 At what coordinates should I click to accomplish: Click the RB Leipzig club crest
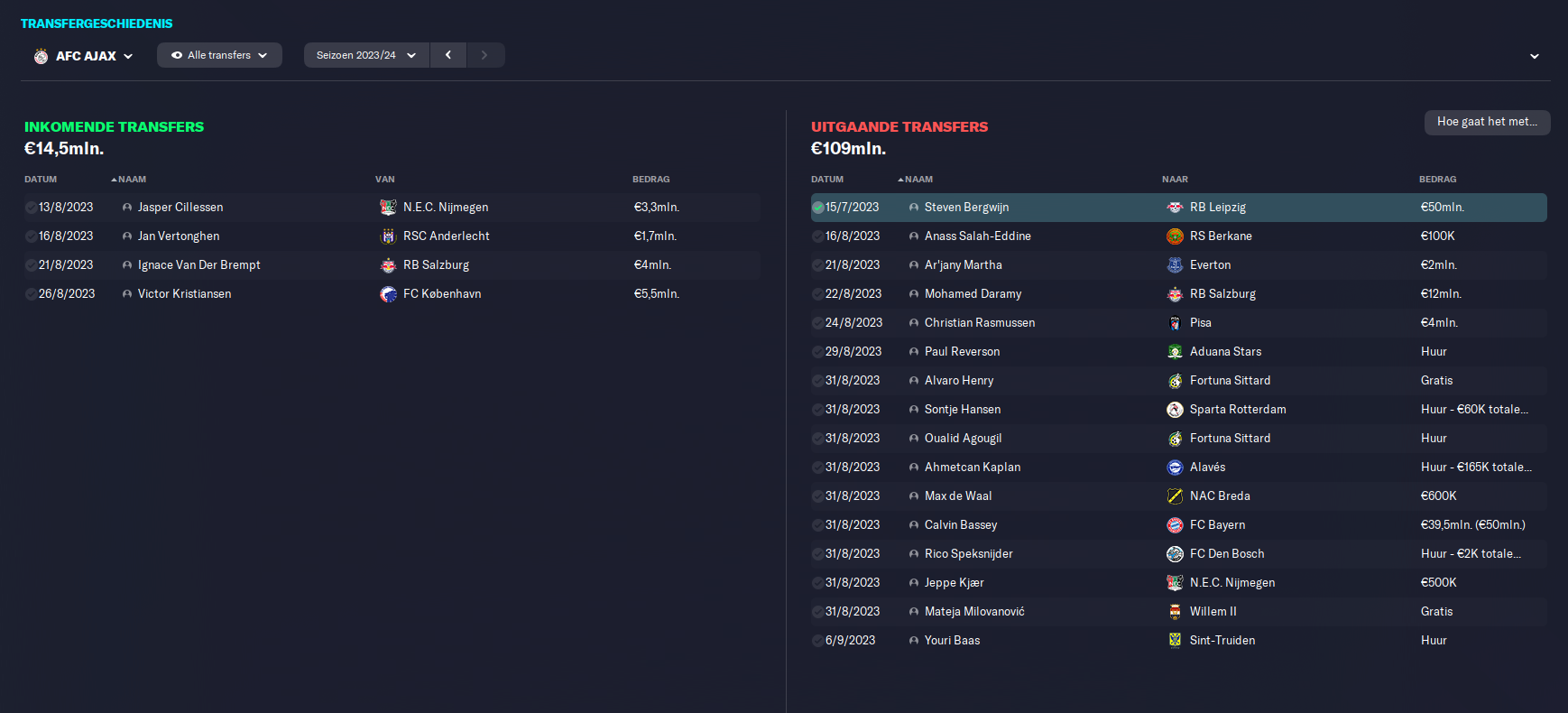tap(1175, 208)
